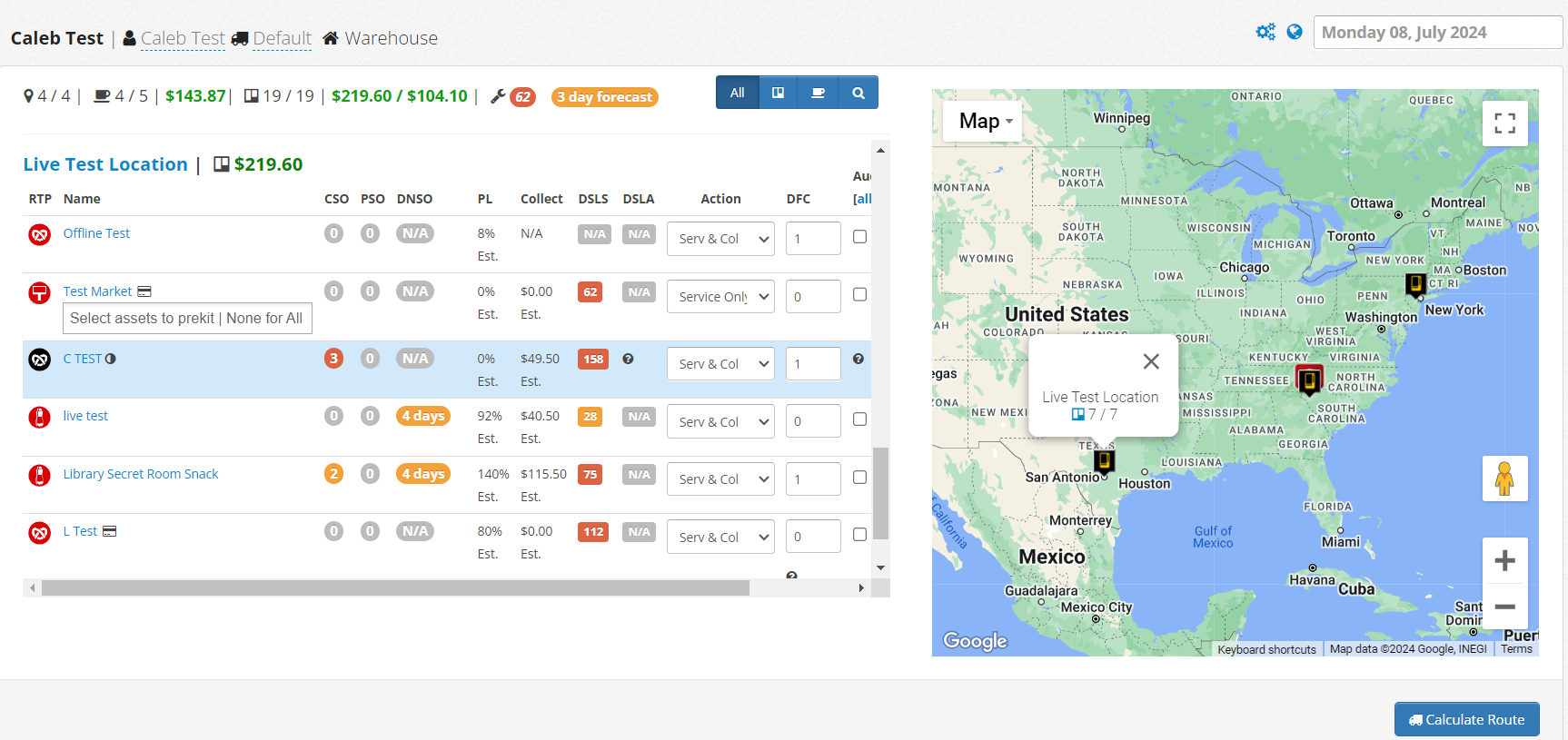Open the 3 day forecast badge

pos(605,97)
